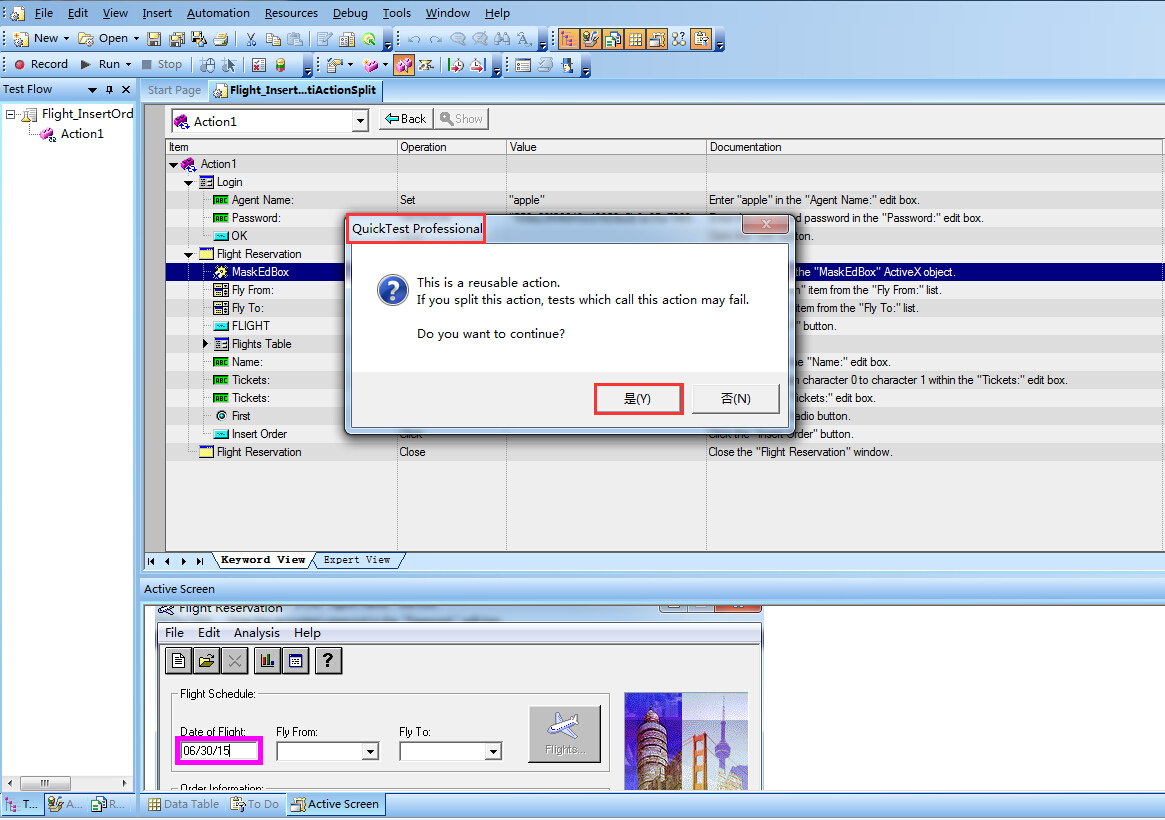Viewport: 1165px width, 820px height.
Task: Toggle the Data Table grid toolbar icon
Action: point(635,39)
